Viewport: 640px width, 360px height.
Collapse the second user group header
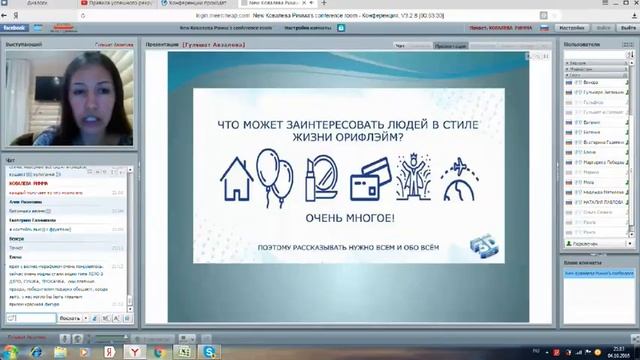(x=596, y=69)
